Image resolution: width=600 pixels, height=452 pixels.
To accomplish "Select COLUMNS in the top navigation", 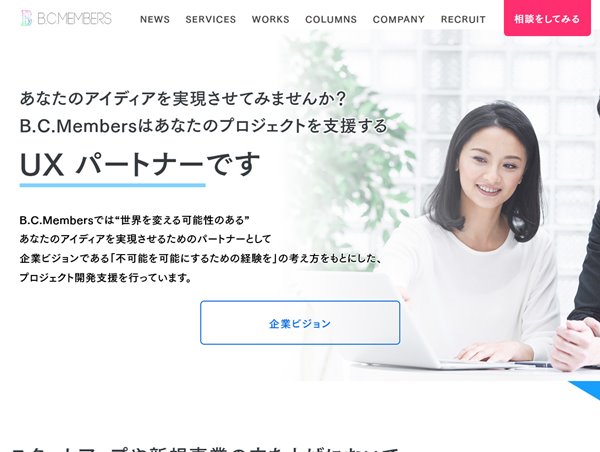I will pyautogui.click(x=331, y=19).
